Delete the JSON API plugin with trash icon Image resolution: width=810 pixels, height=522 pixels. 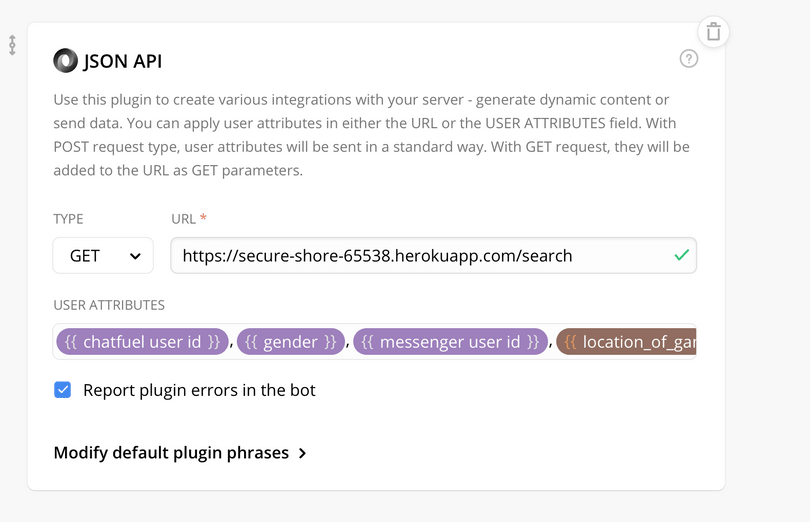pyautogui.click(x=713, y=32)
